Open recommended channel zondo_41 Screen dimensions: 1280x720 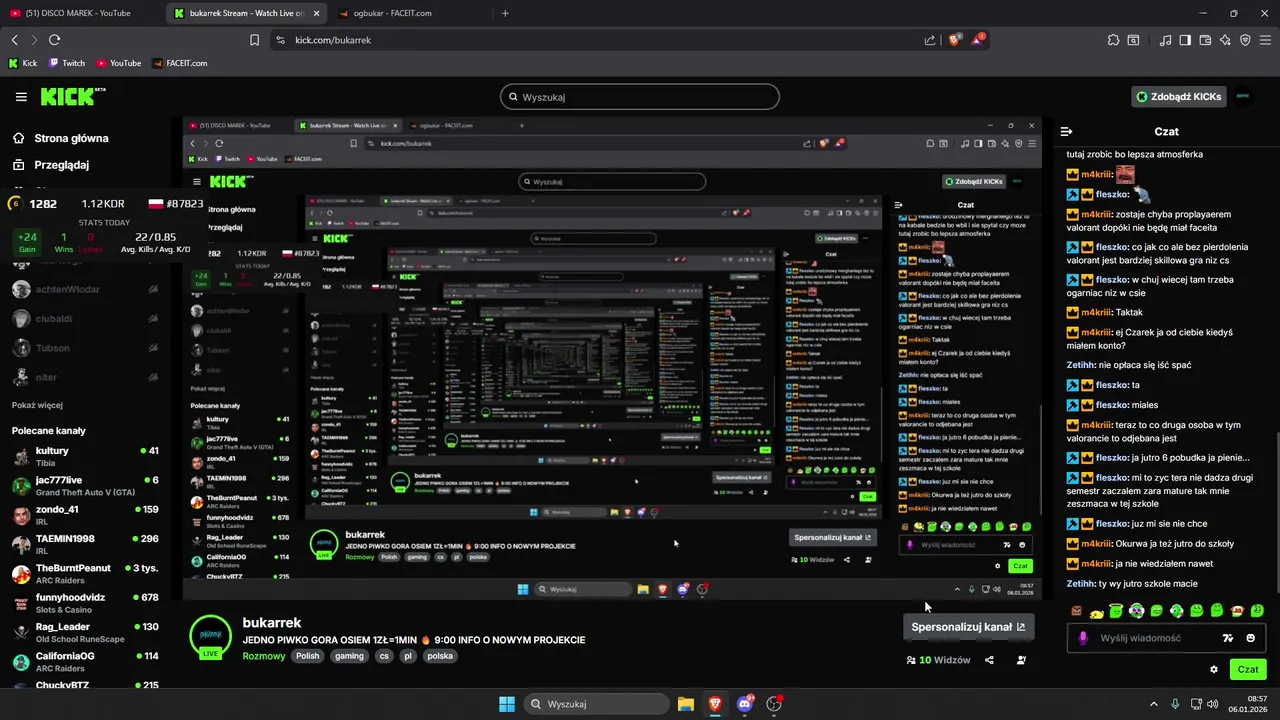pos(85,515)
